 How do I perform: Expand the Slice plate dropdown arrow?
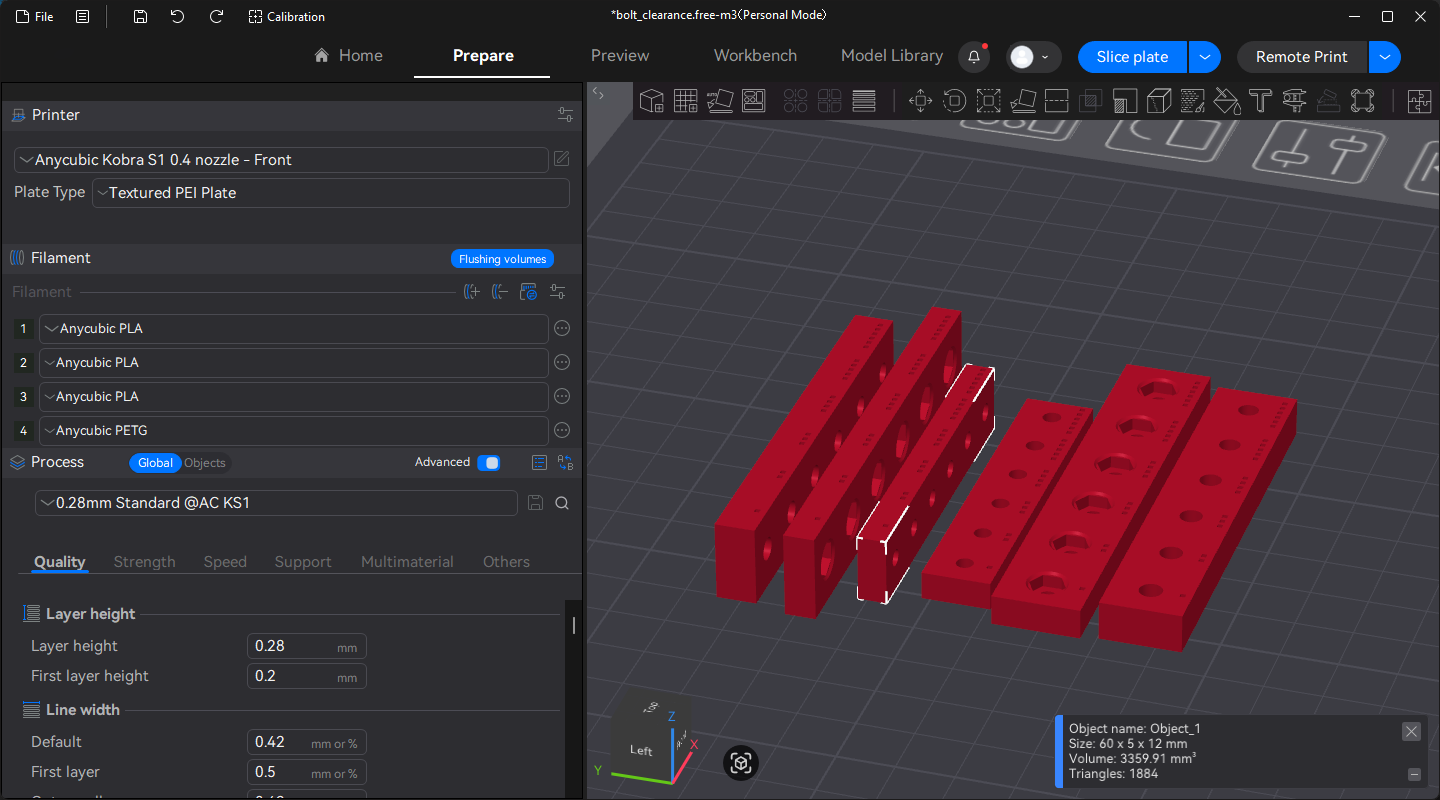pyautogui.click(x=1205, y=57)
